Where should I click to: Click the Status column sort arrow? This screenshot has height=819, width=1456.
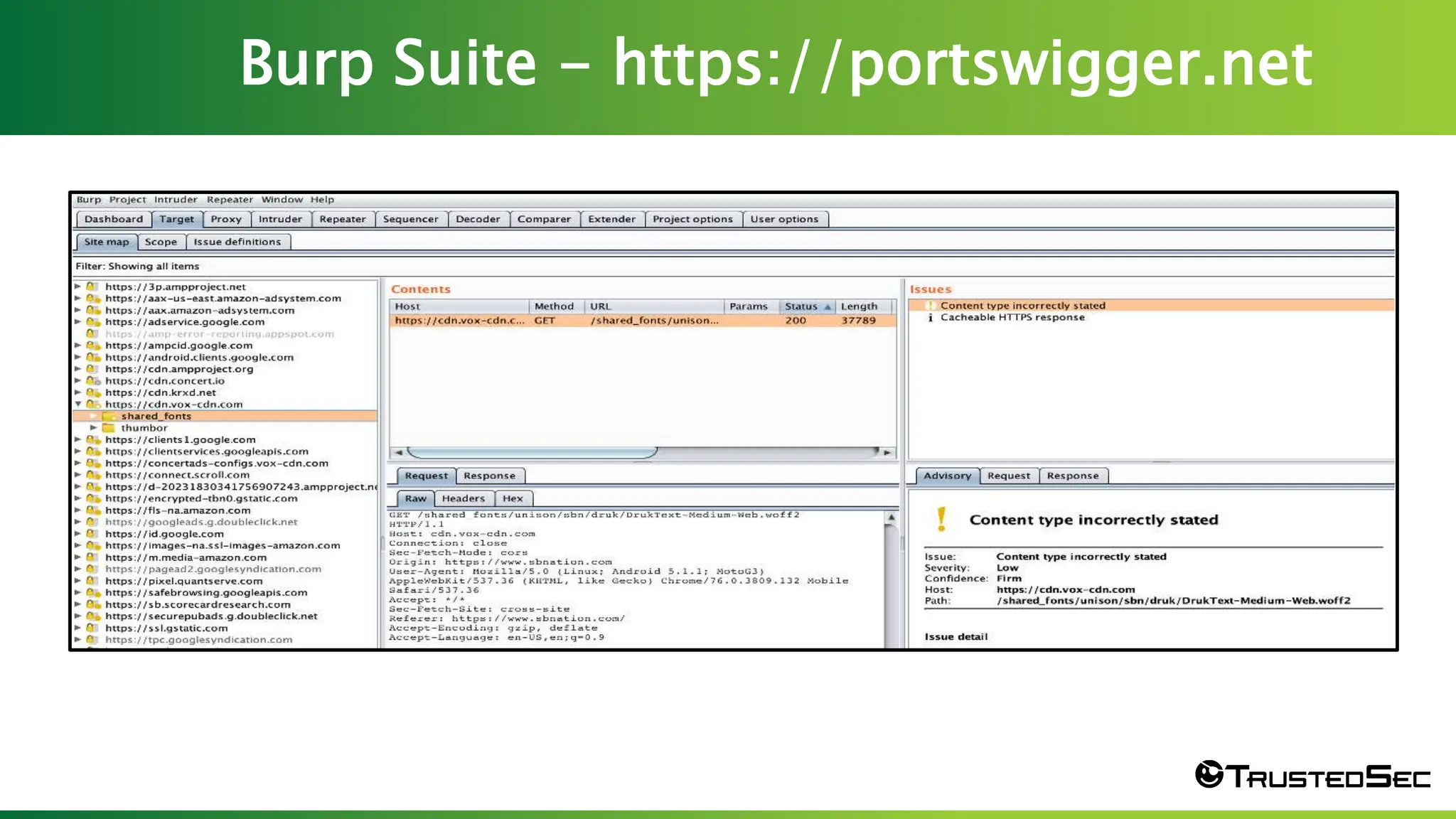point(828,306)
